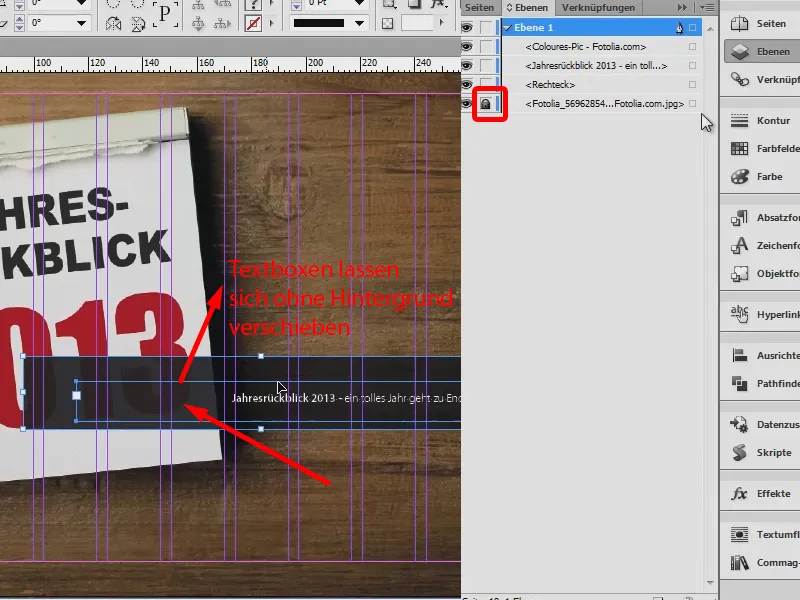Open the Kontur panel
This screenshot has height=600, width=800.
pyautogui.click(x=762, y=120)
